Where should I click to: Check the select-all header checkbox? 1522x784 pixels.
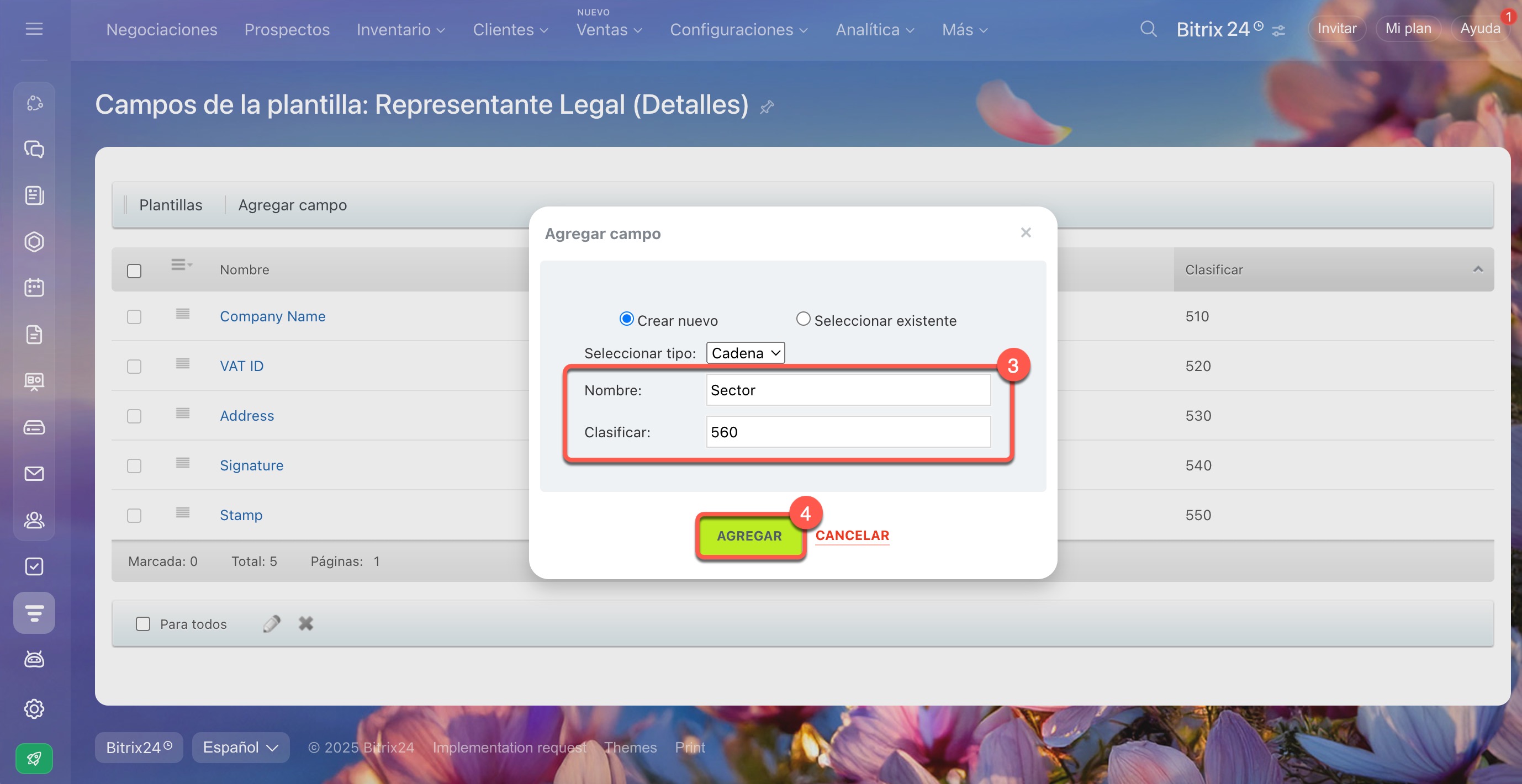[134, 271]
